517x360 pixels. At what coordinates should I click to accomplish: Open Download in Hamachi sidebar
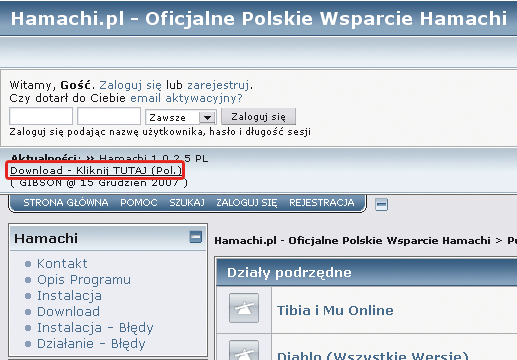(x=68, y=312)
